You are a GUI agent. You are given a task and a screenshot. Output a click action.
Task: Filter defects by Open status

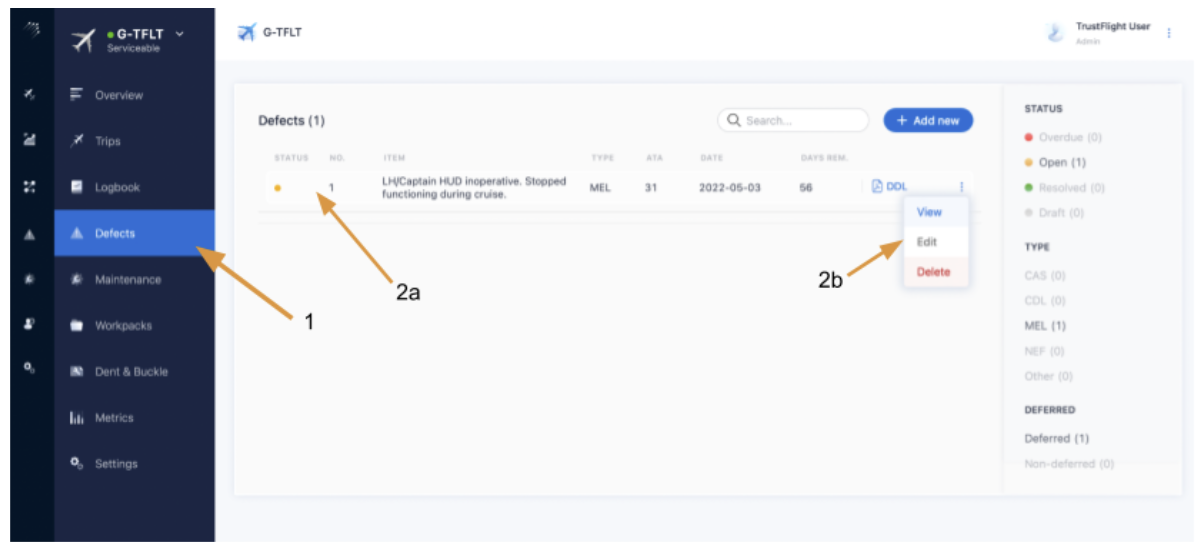1061,162
